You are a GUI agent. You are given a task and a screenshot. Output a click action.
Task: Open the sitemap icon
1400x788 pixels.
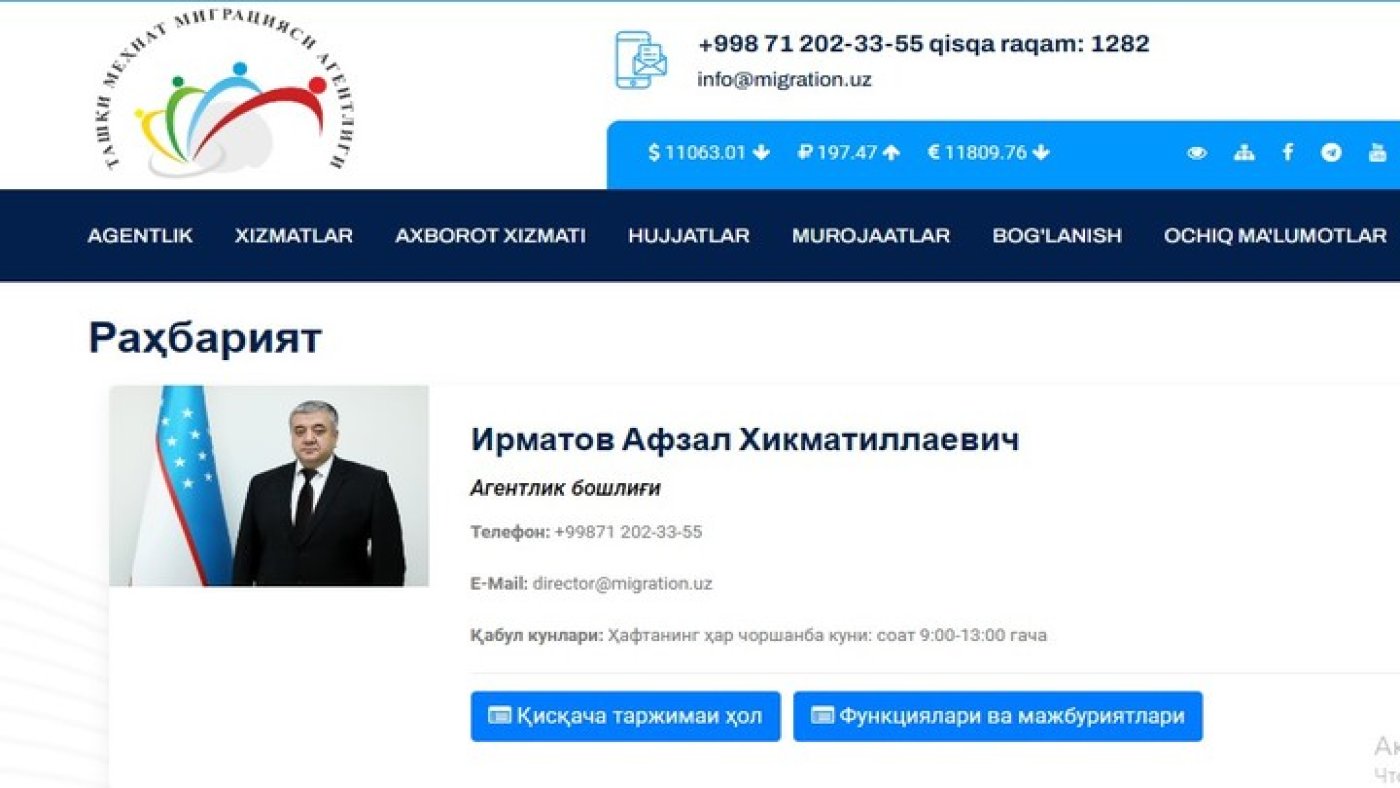(1244, 153)
